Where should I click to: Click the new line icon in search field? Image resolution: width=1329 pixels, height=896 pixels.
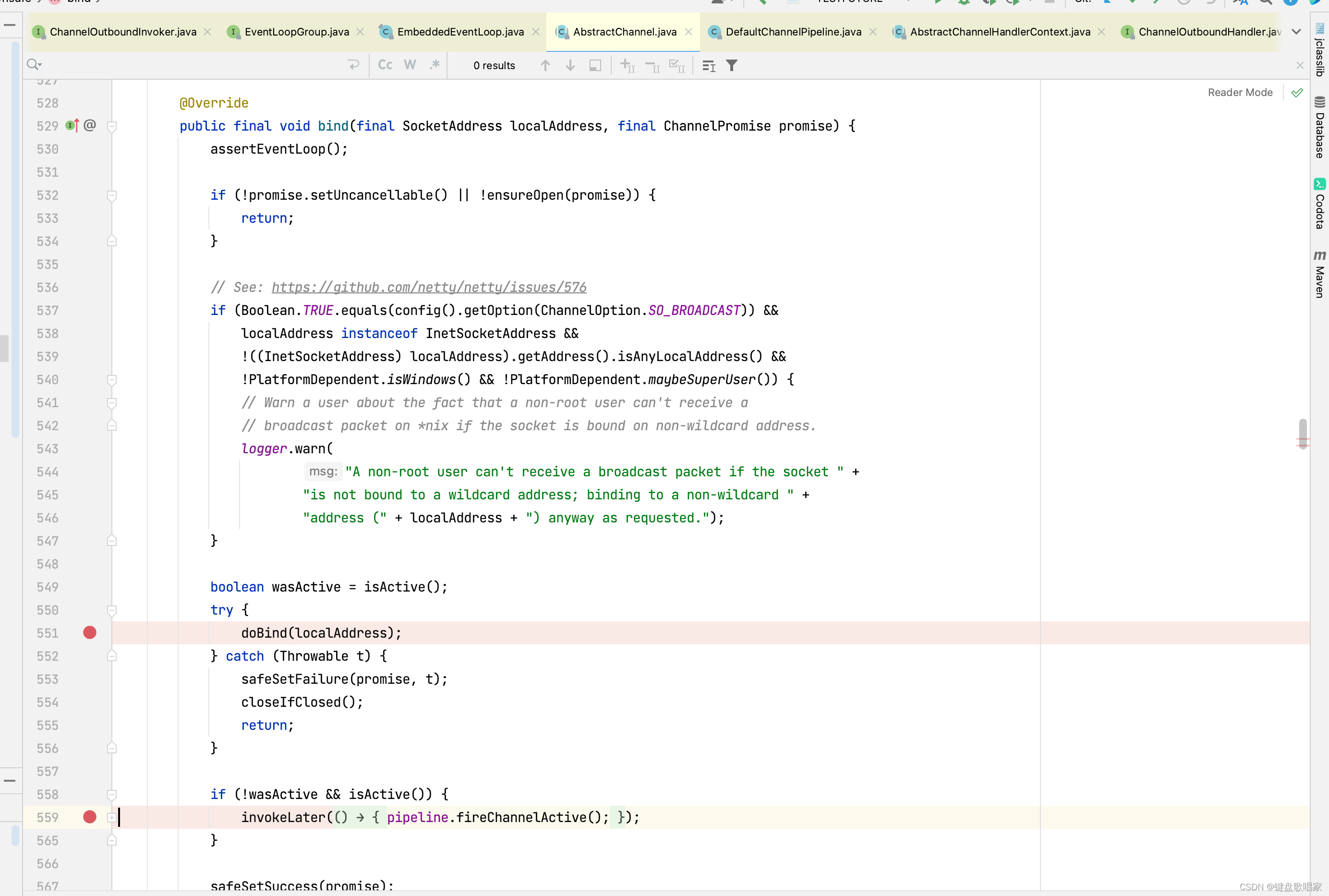tap(354, 65)
